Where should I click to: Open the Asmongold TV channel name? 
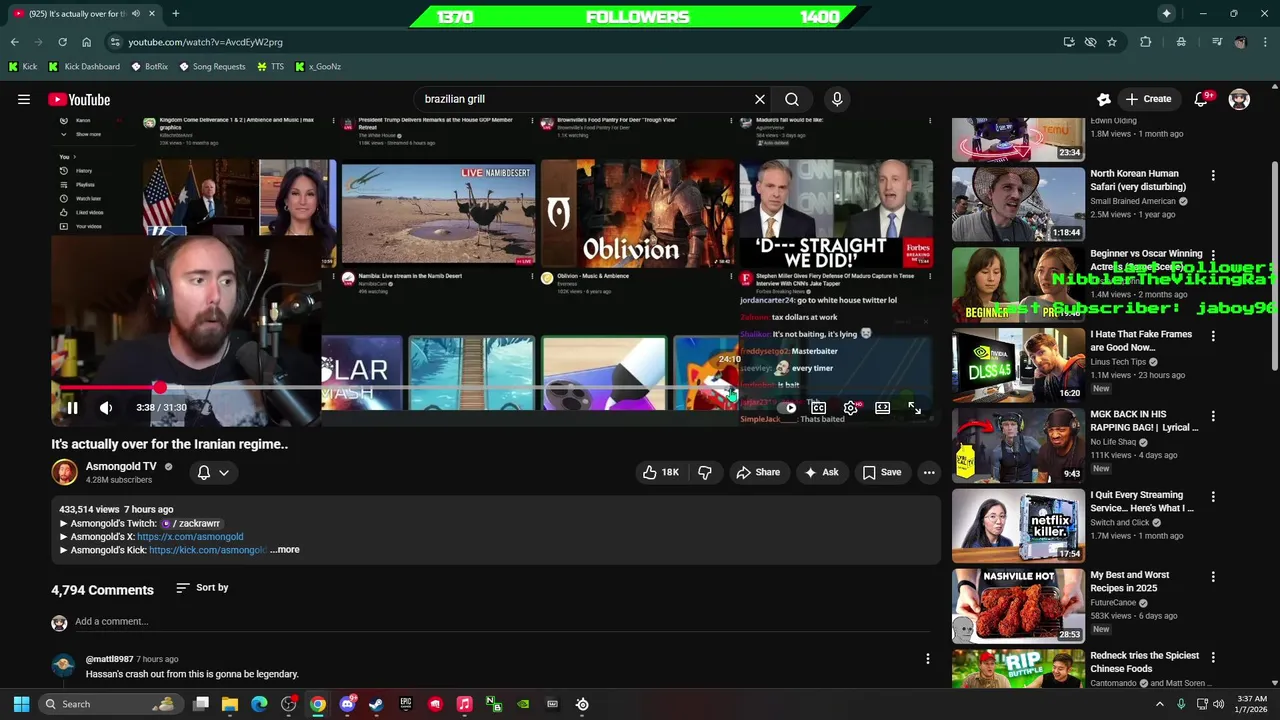tap(121, 466)
